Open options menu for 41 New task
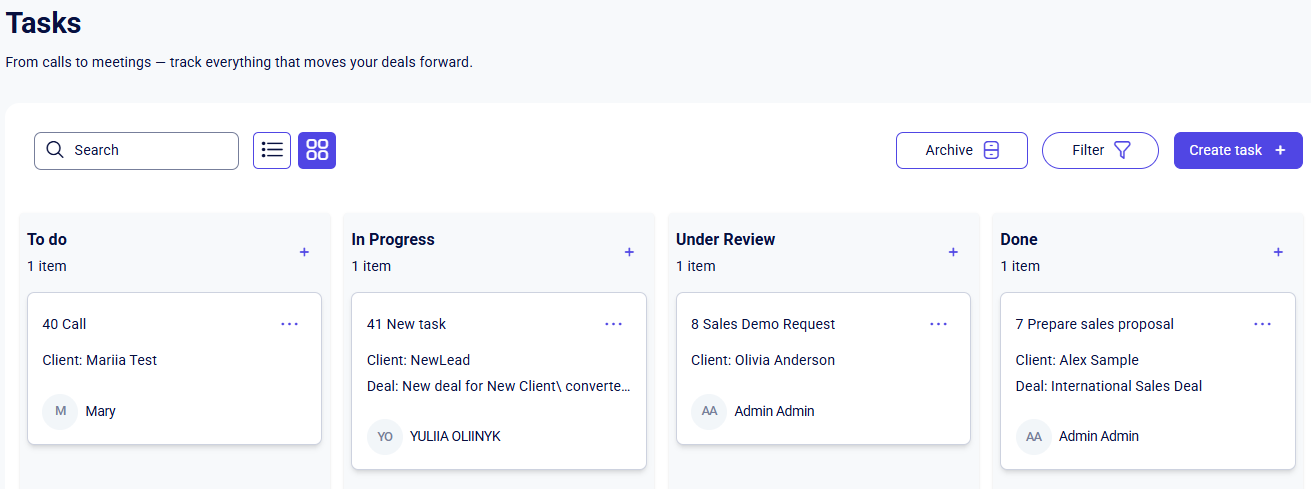The image size is (1311, 489). click(x=614, y=324)
